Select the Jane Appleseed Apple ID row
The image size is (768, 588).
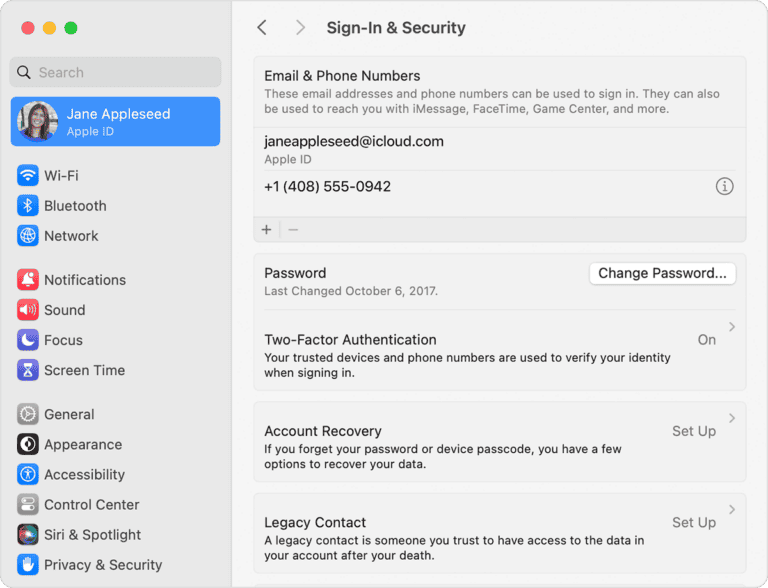(115, 122)
